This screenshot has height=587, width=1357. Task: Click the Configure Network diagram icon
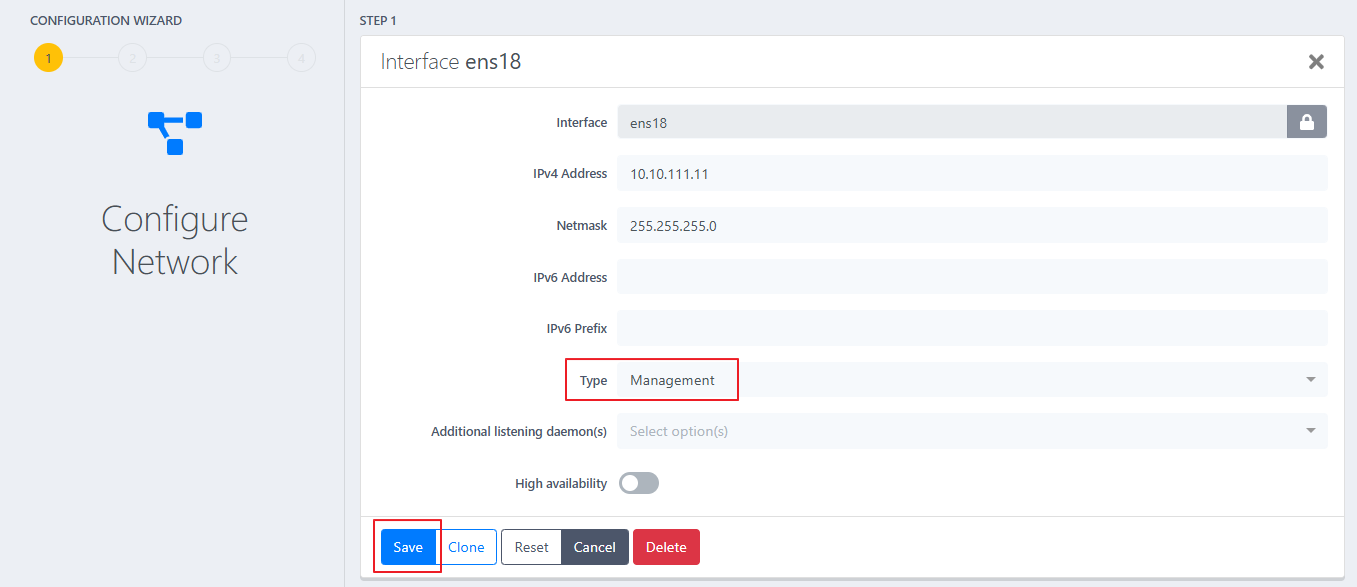tap(175, 133)
